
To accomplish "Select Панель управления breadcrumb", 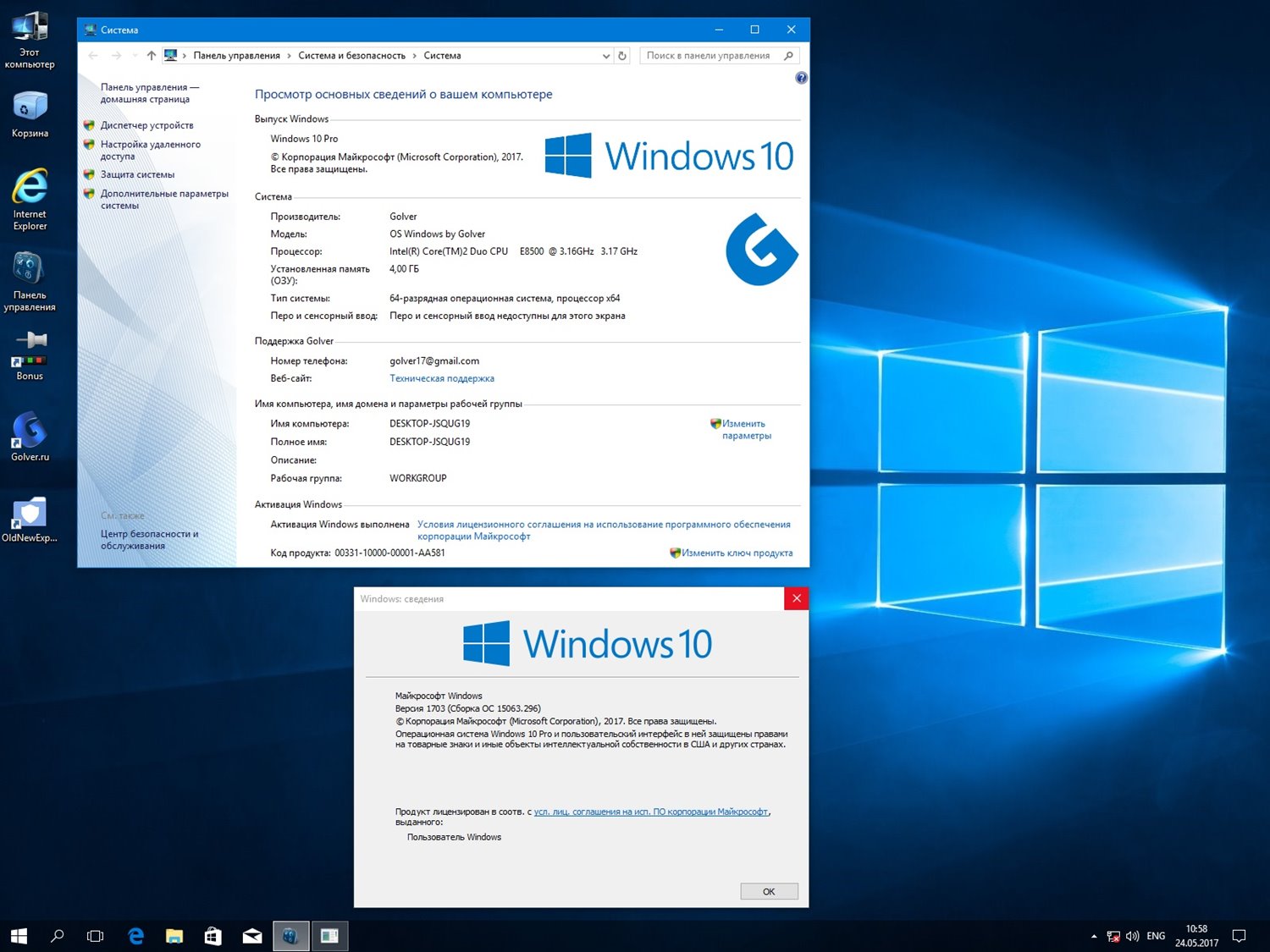I will click(236, 56).
